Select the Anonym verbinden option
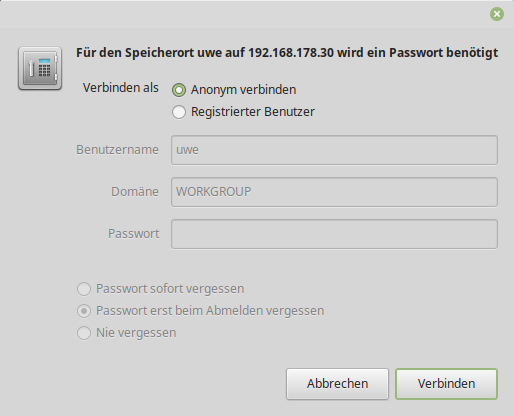Viewport: 514px width, 416px height. click(x=179, y=90)
